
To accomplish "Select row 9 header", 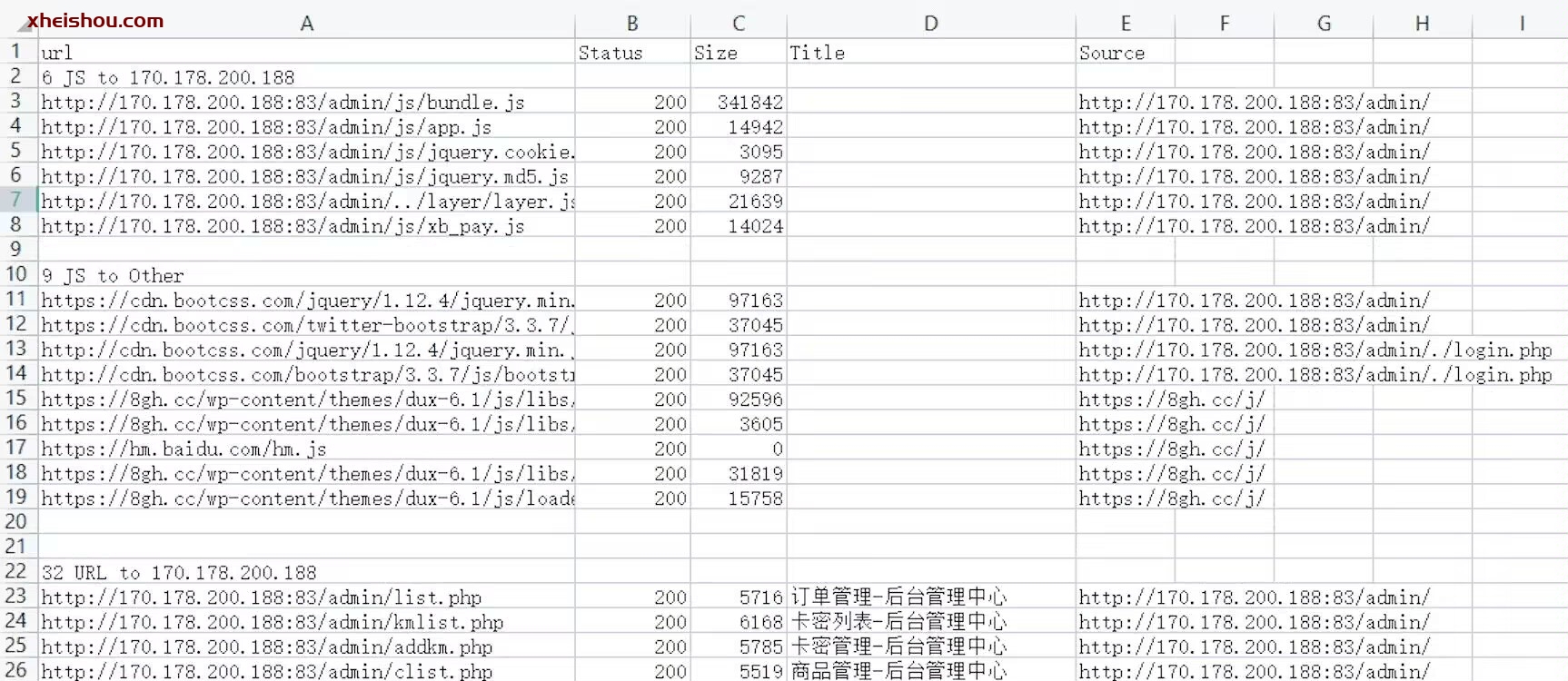I will (x=16, y=249).
